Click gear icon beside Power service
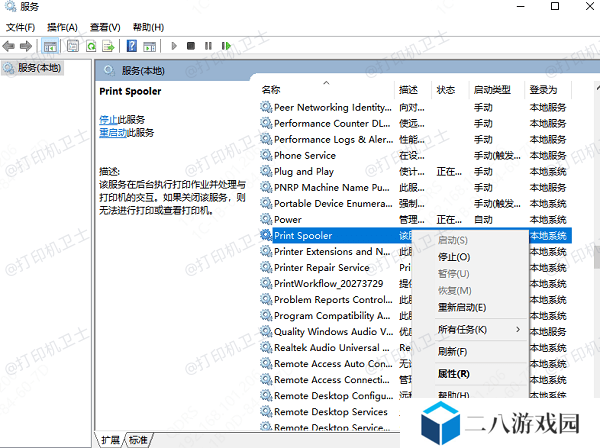Image resolution: width=600 pixels, height=448 pixels. point(266,219)
